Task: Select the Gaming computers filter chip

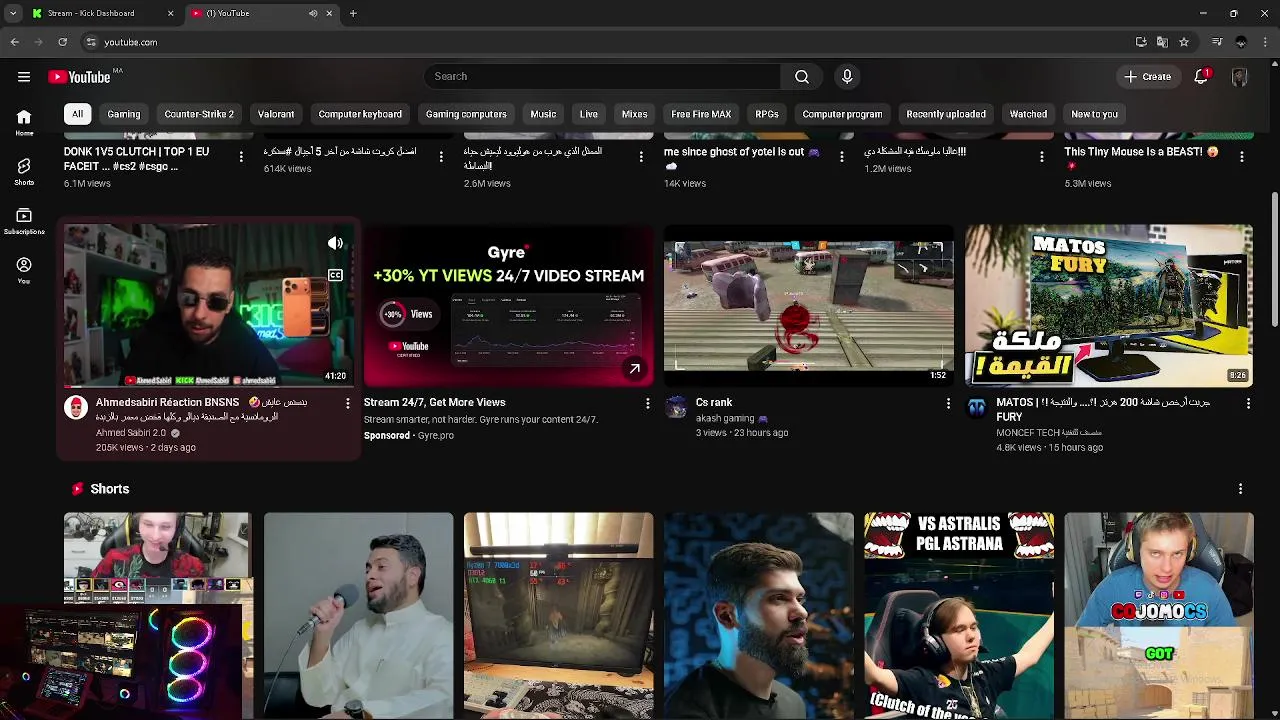Action: [x=466, y=114]
